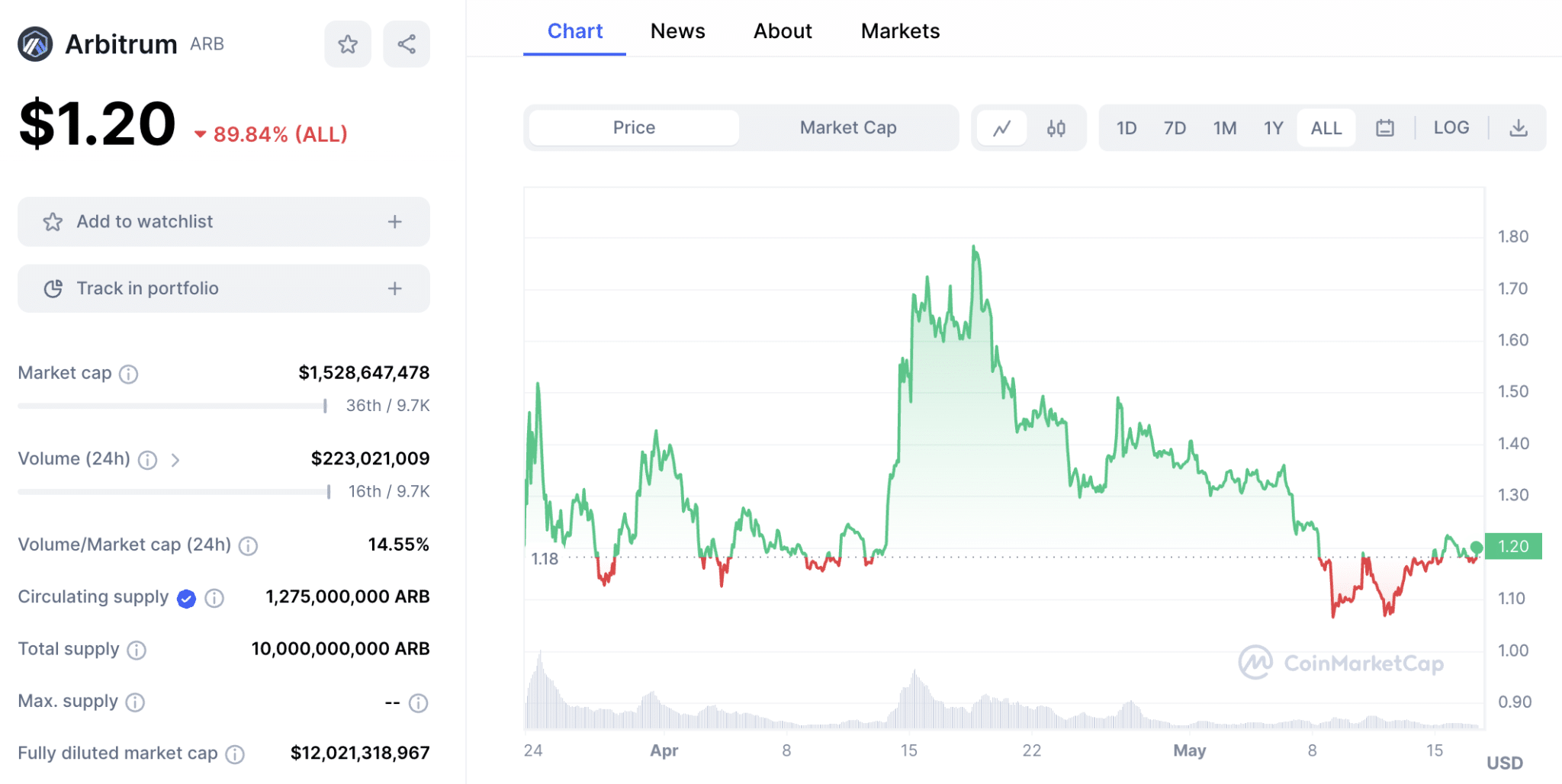The width and height of the screenshot is (1562, 784).
Task: Click the 16th / 9.7K rank text
Action: (389, 492)
